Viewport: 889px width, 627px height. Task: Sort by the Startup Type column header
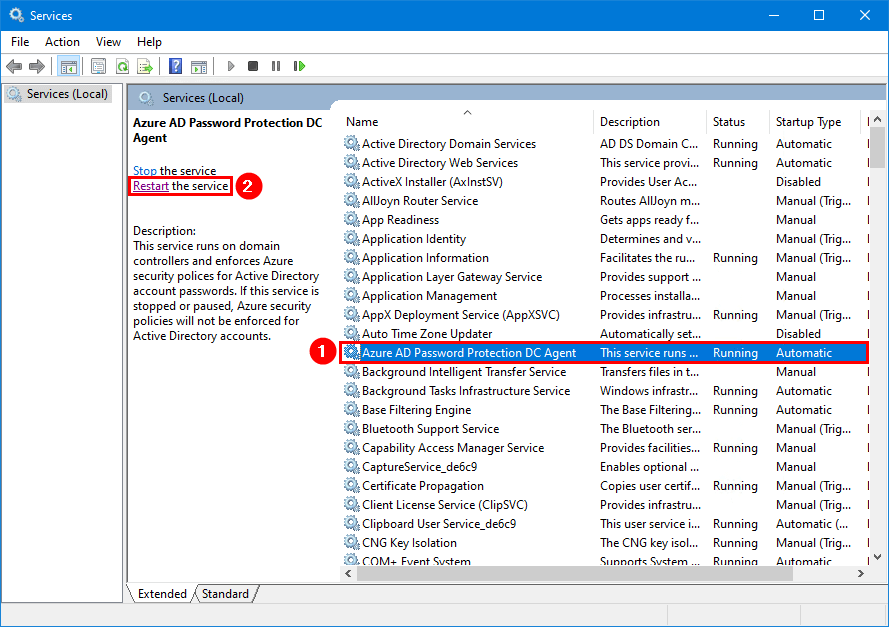[815, 122]
